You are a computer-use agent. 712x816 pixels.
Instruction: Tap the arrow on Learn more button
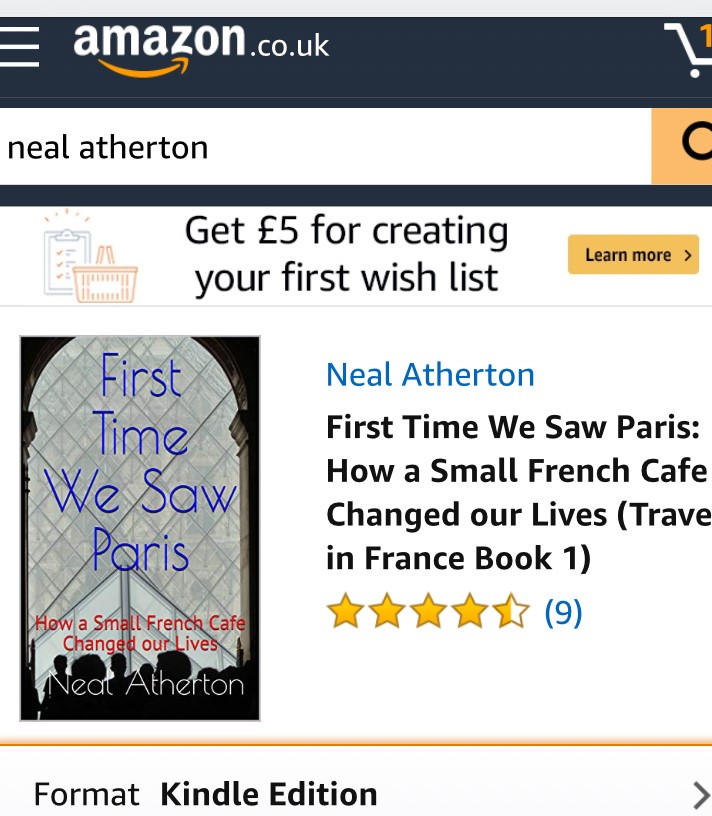(x=688, y=255)
